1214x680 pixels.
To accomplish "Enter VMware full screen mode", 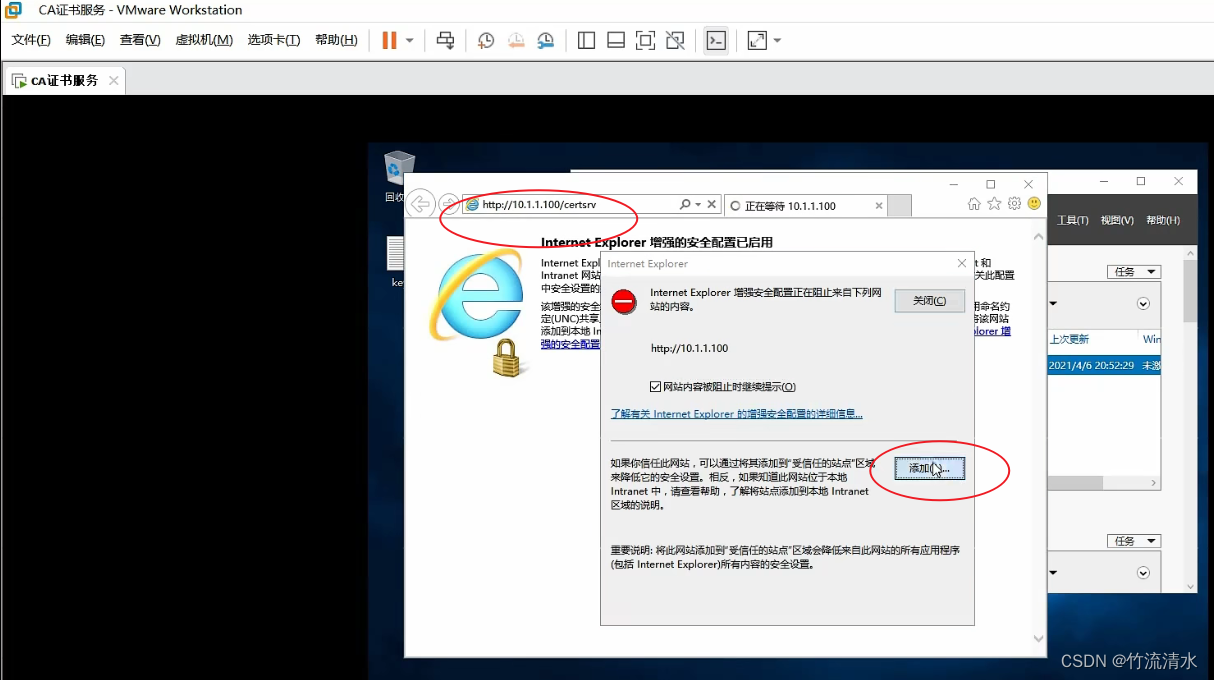I will 646,40.
